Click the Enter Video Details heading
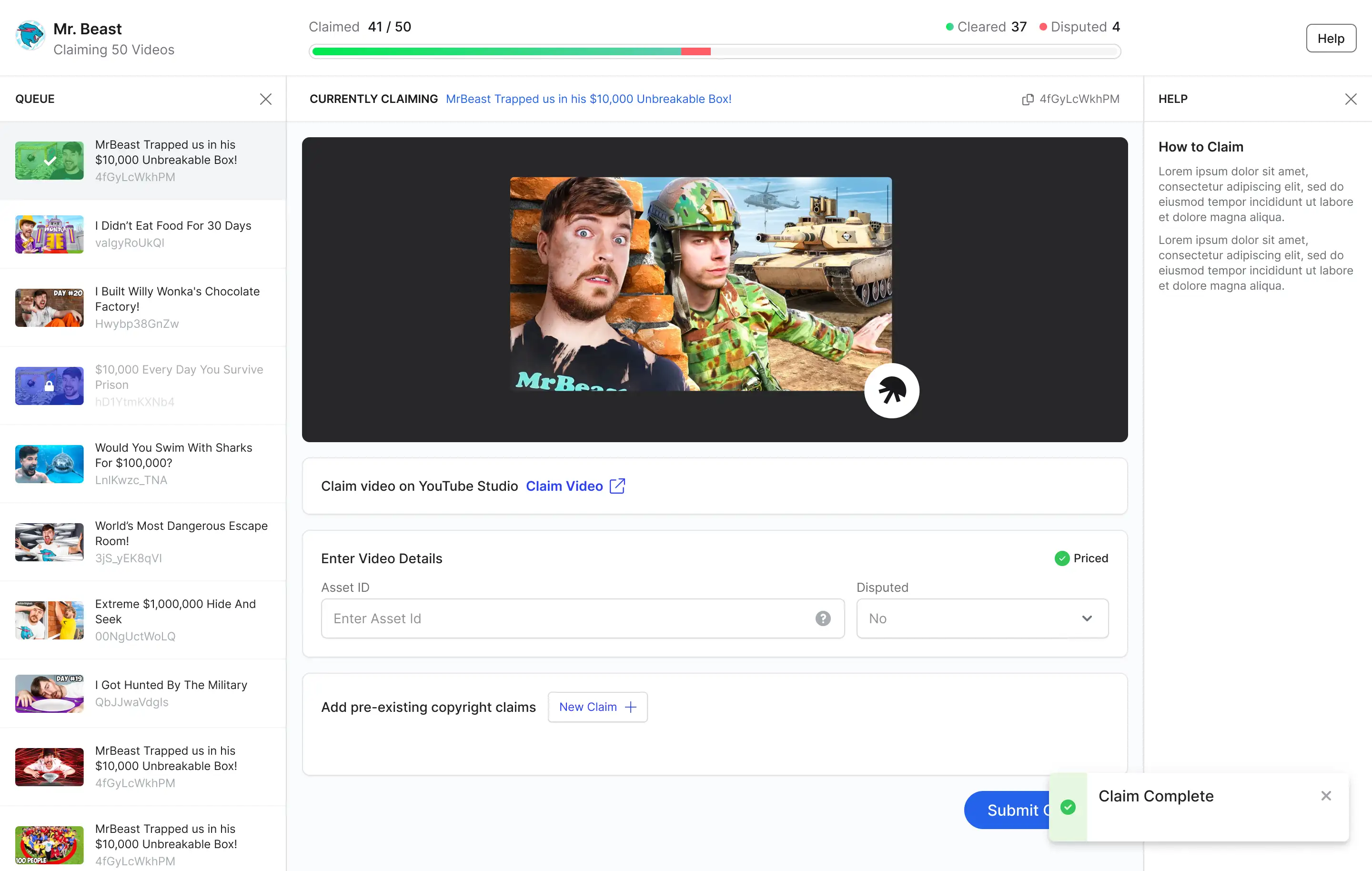1372x871 pixels. [x=382, y=558]
